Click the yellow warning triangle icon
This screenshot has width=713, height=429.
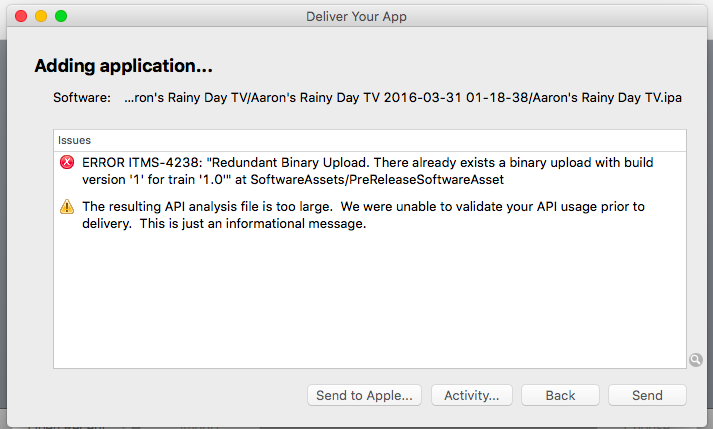(x=67, y=207)
